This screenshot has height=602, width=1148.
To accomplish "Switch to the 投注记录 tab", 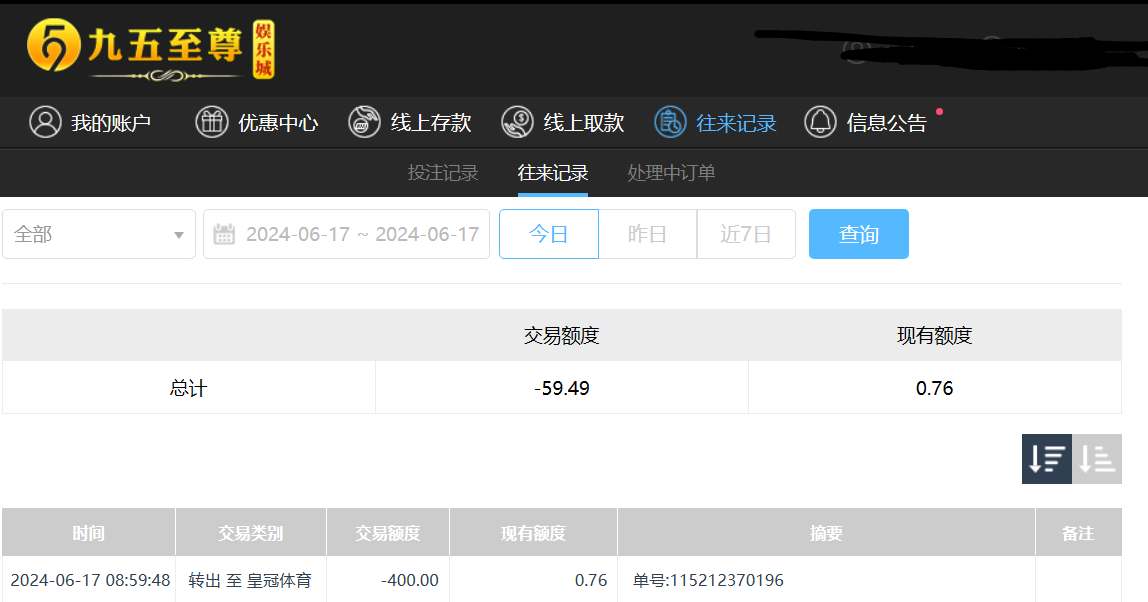I will pos(443,173).
